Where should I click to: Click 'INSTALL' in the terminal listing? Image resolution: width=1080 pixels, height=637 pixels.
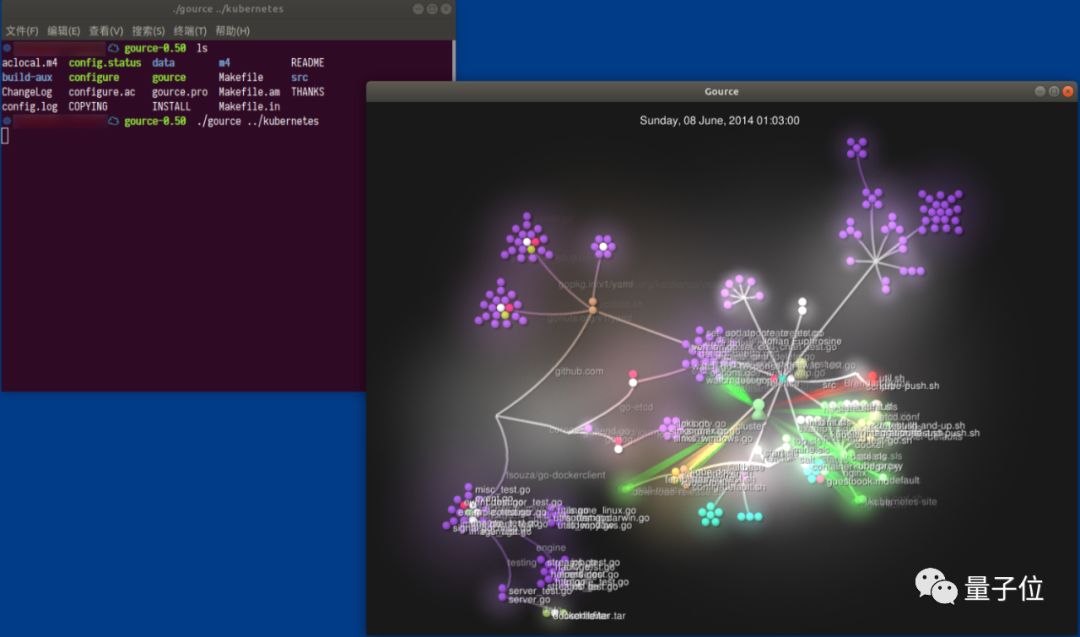click(172, 107)
